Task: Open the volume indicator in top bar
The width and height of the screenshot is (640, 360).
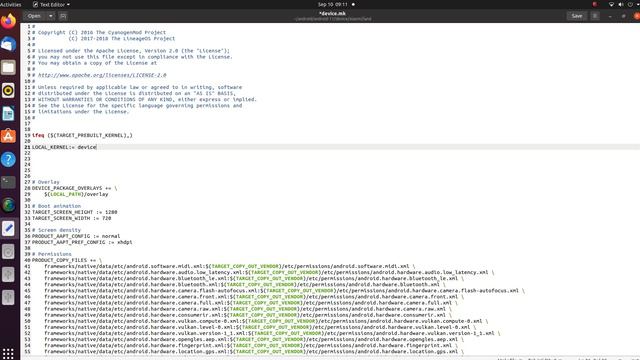Action: pyautogui.click(x=620, y=4)
